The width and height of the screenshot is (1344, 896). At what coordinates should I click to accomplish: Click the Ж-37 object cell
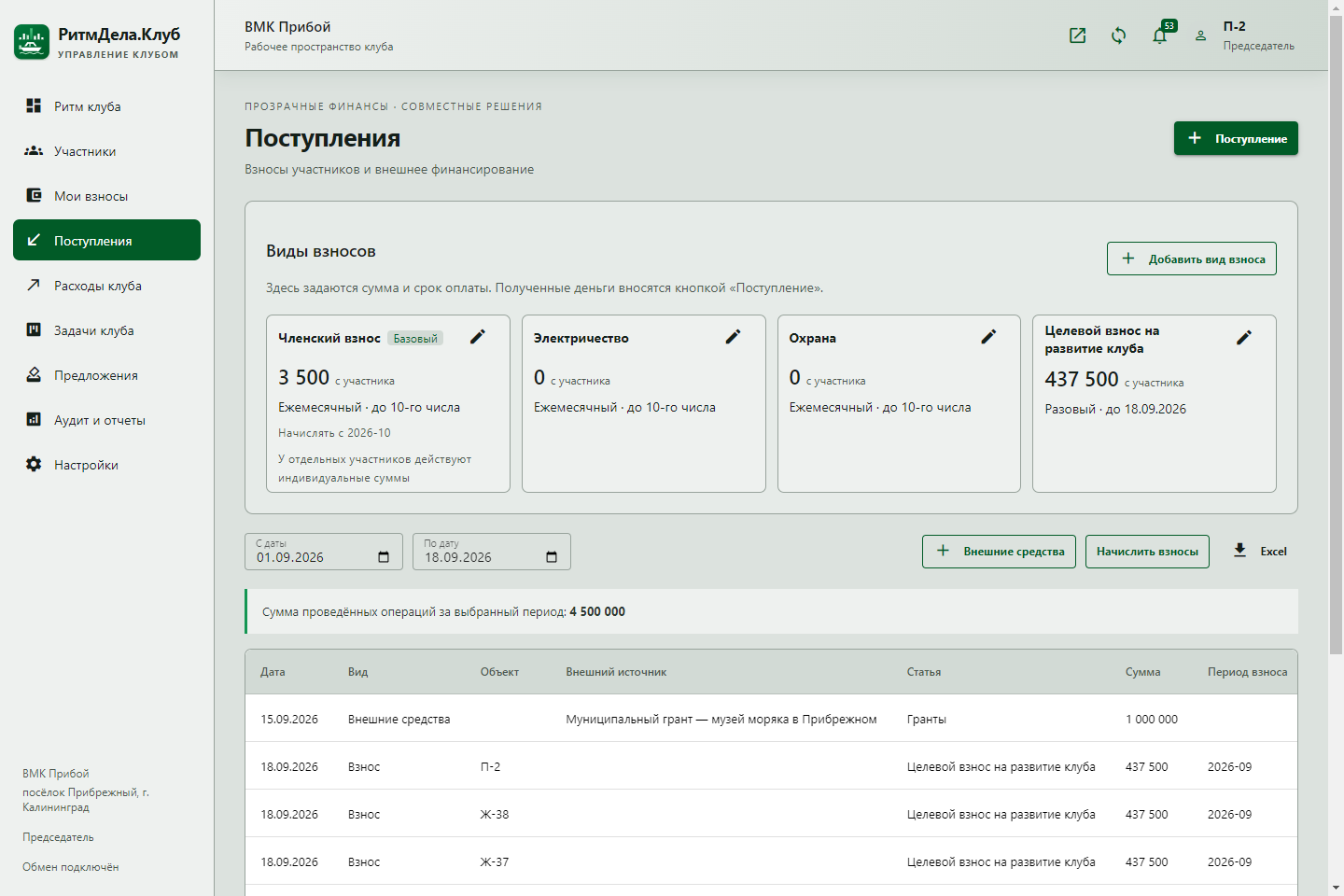pos(495,862)
